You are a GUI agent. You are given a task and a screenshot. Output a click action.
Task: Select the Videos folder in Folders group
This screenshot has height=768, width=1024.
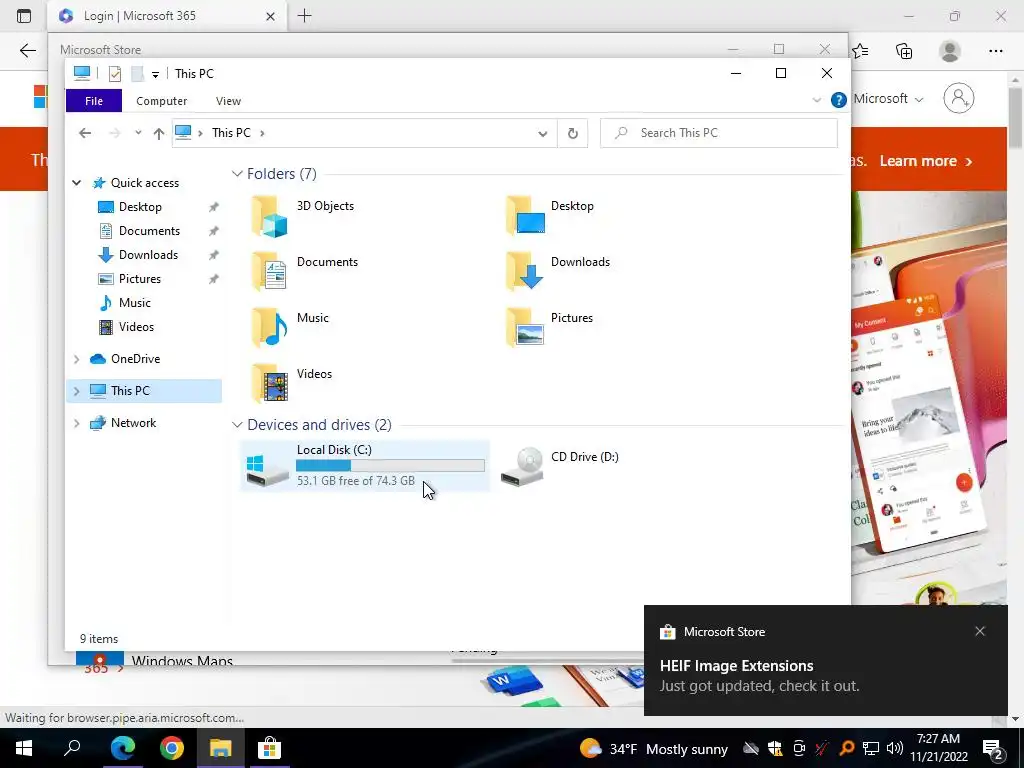(x=291, y=384)
